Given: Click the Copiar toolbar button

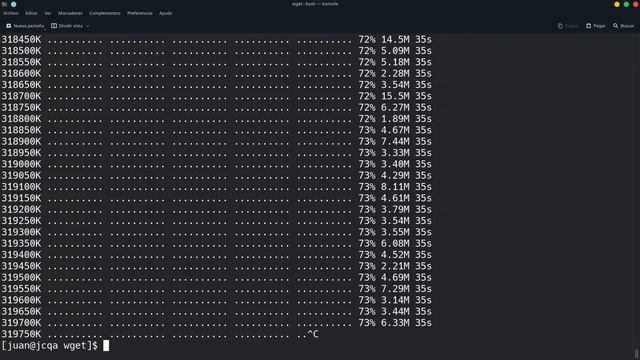Looking at the screenshot, I should click(x=568, y=26).
